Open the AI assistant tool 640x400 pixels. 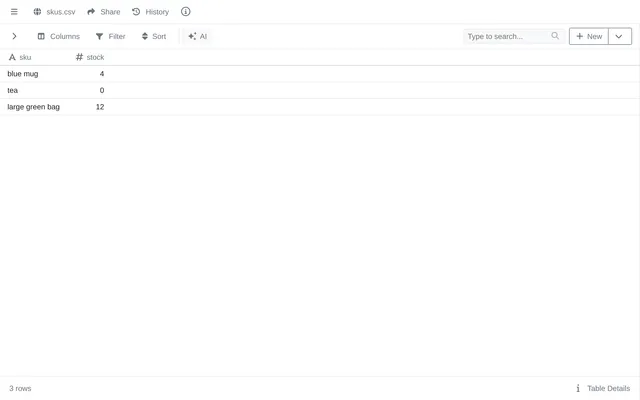[198, 36]
